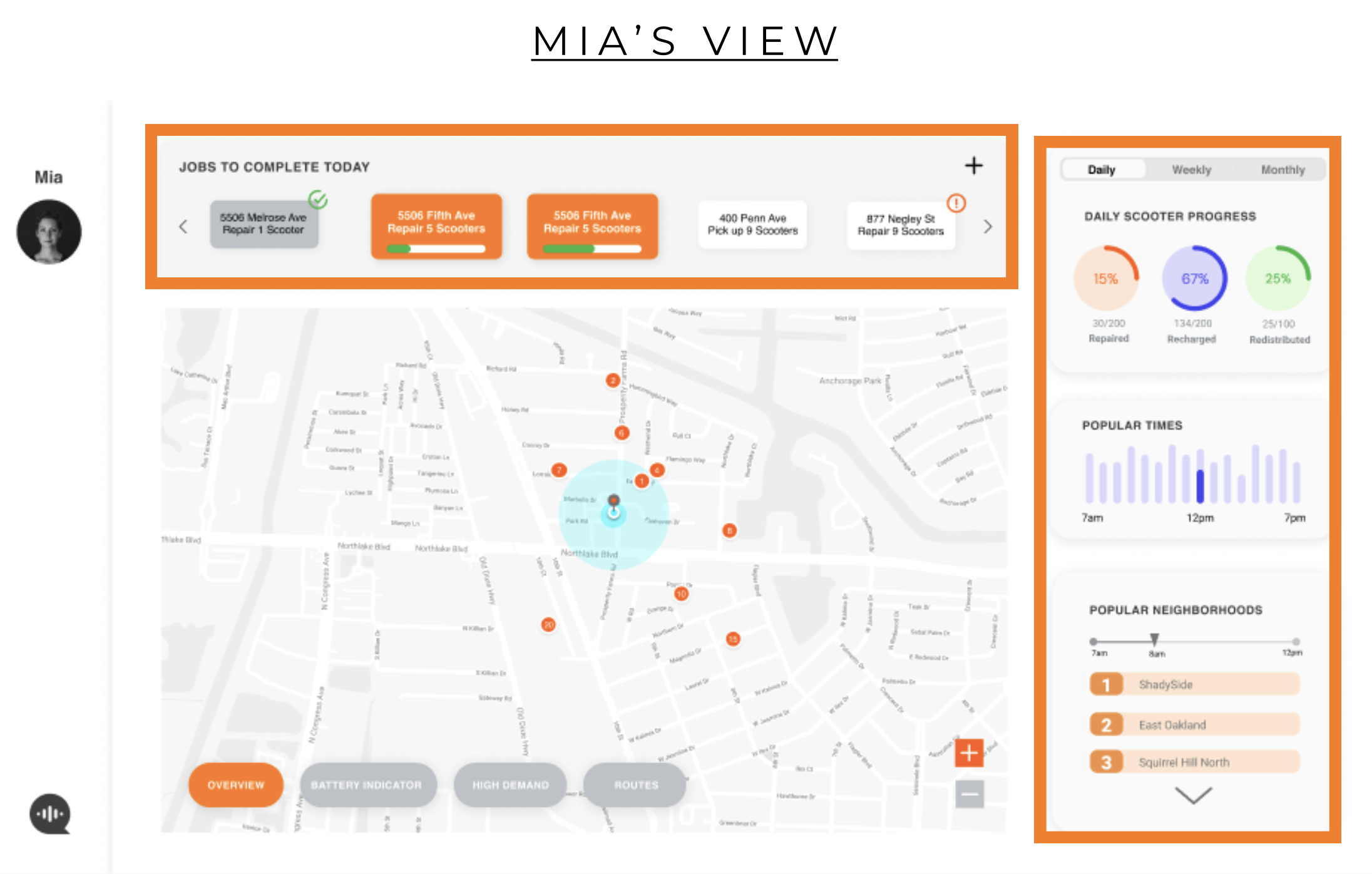Go to previous jobs with left chevron
The width and height of the screenshot is (1372, 874).
[183, 227]
